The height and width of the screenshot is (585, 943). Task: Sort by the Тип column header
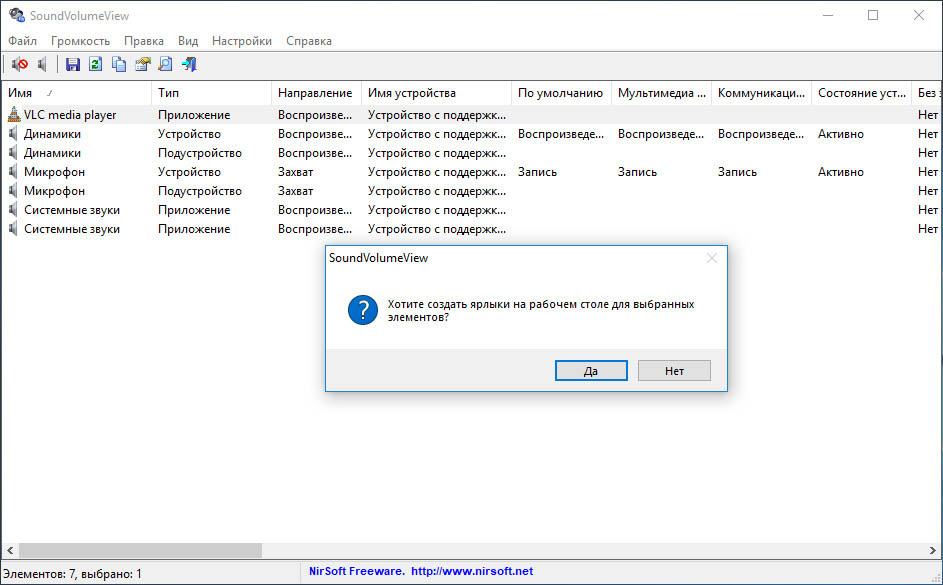(212, 93)
